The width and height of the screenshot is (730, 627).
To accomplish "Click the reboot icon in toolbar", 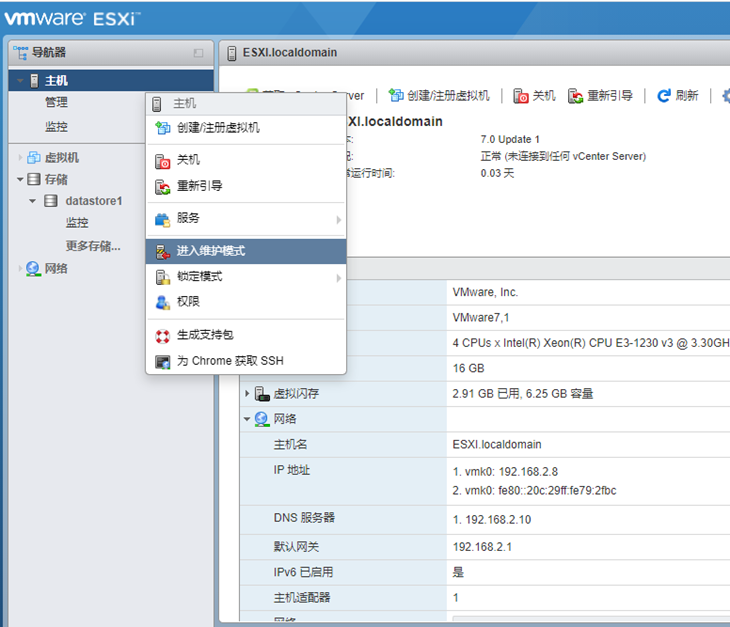I will coord(575,96).
